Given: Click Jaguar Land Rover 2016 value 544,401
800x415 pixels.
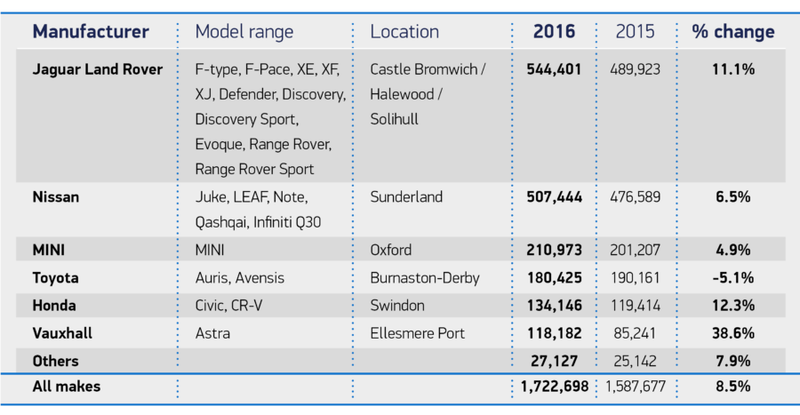Looking at the screenshot, I should pos(554,69).
